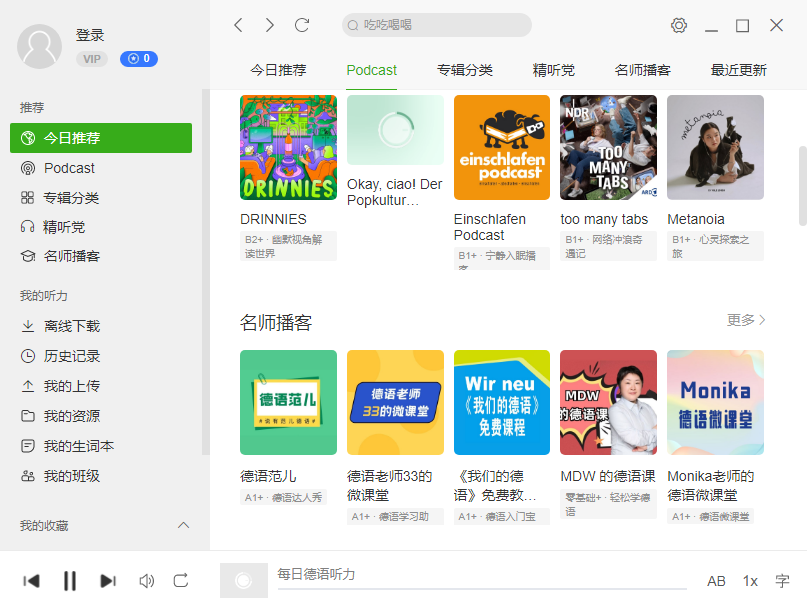Go forward with the right arrow
The width and height of the screenshot is (807, 610).
270,25
